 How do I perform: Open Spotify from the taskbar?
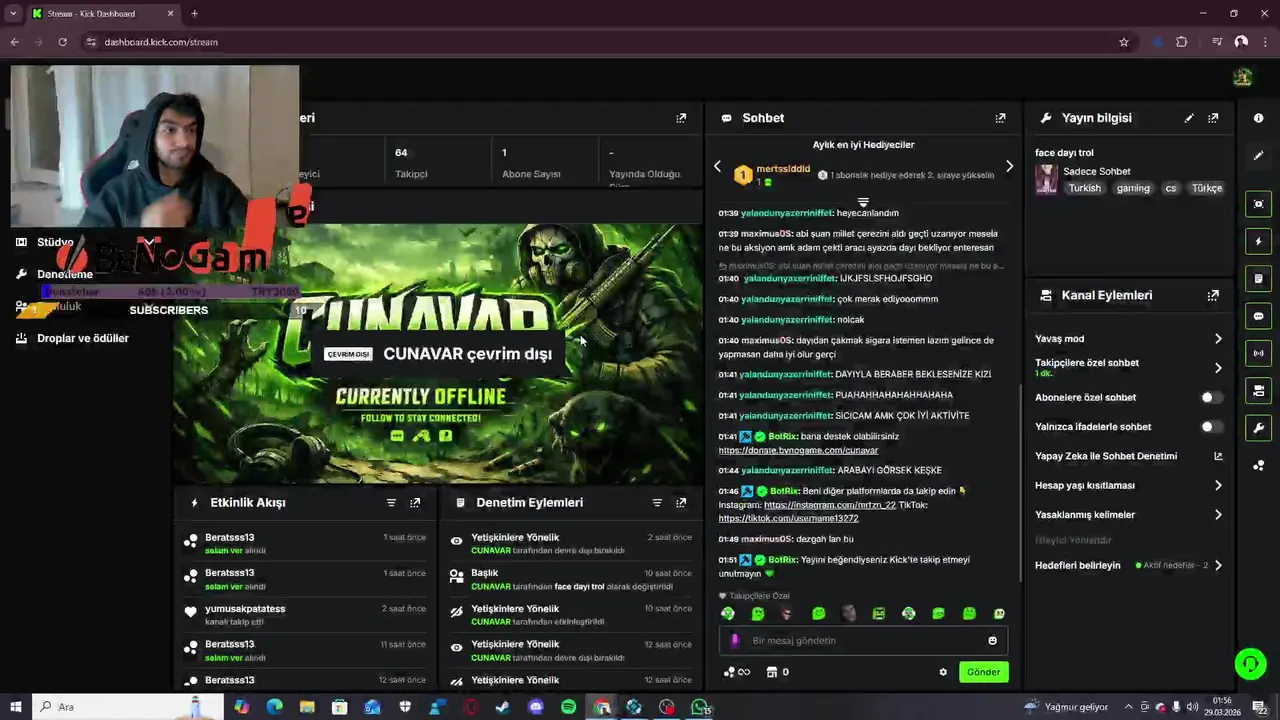(569, 707)
